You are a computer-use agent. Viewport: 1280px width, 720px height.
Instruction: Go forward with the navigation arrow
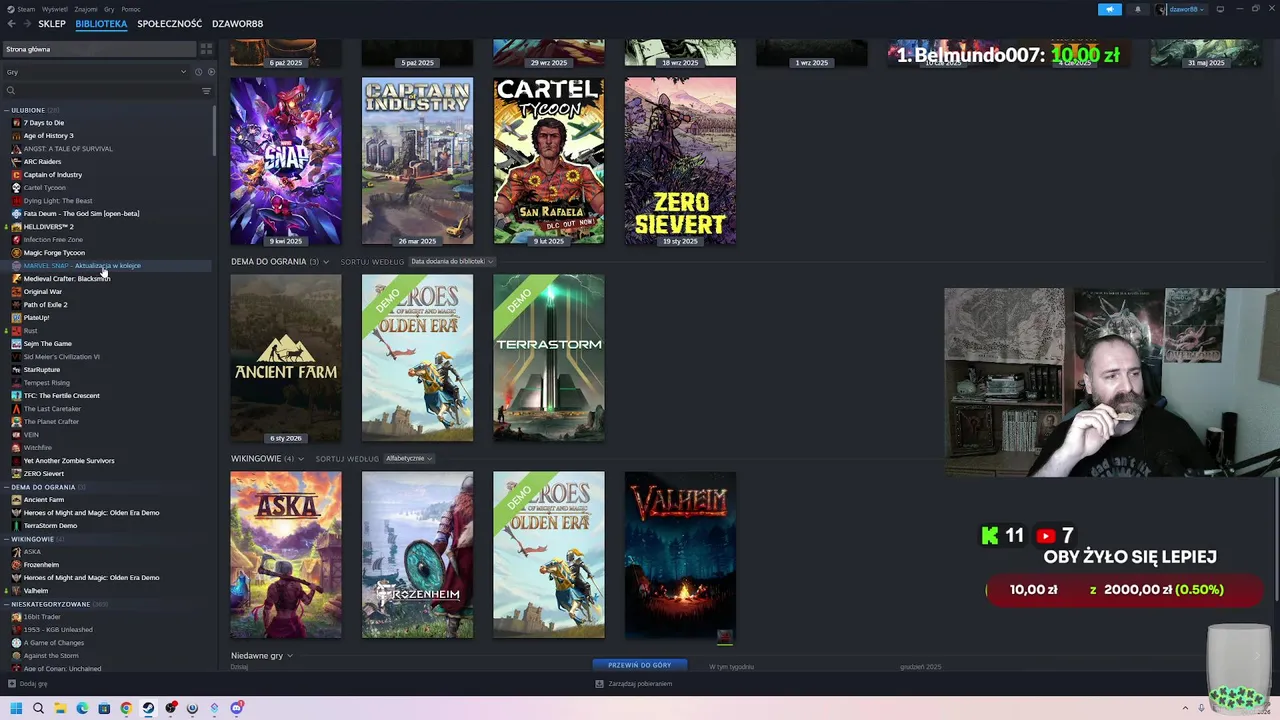coord(26,24)
